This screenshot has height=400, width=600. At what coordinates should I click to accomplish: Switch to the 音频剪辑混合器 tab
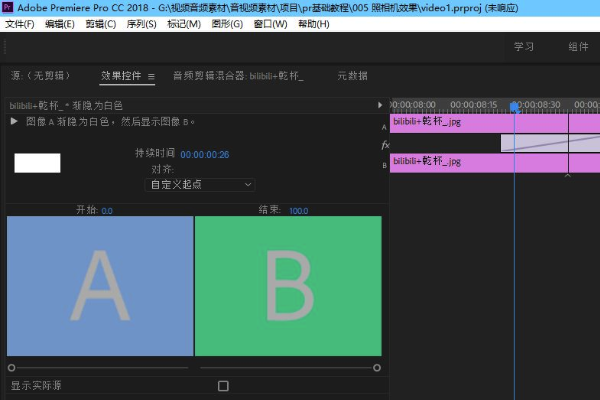pos(238,75)
